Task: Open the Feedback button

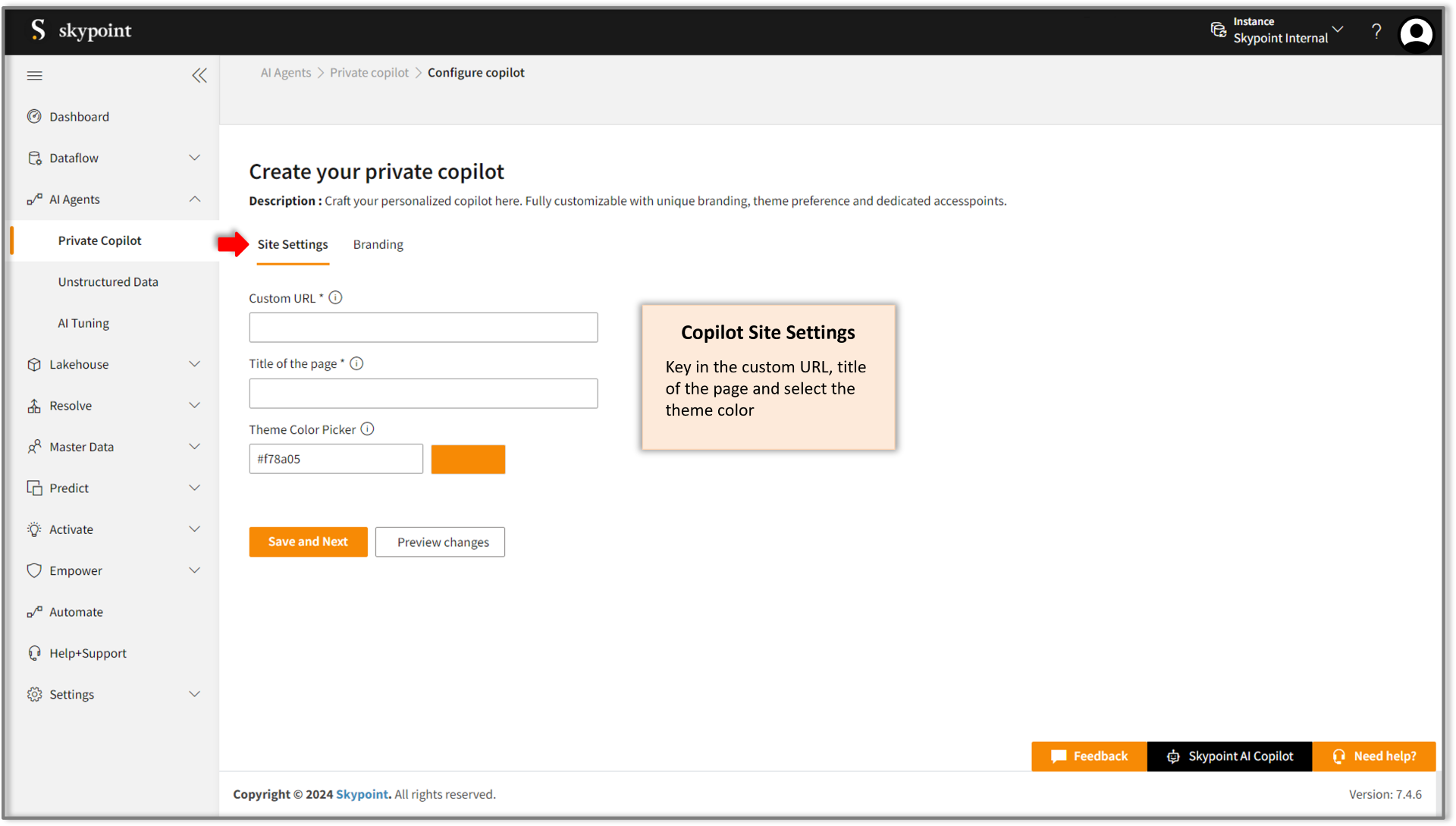Action: 1089,756
